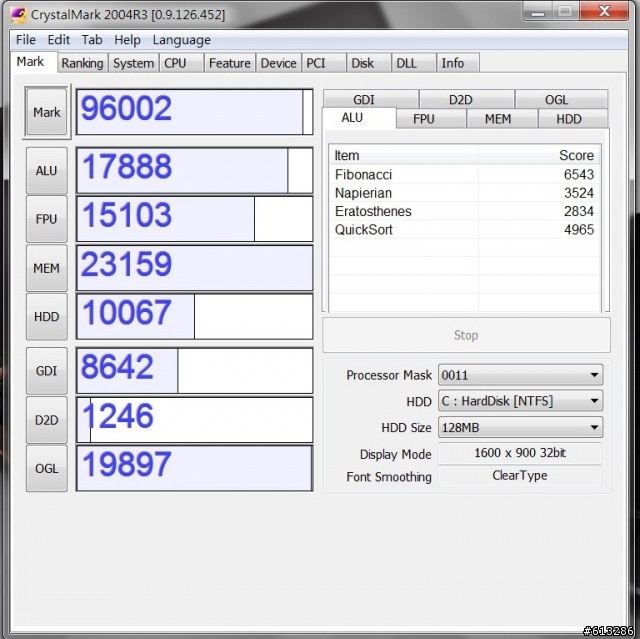Click the Item column header
This screenshot has width=640, height=639.
[404, 155]
